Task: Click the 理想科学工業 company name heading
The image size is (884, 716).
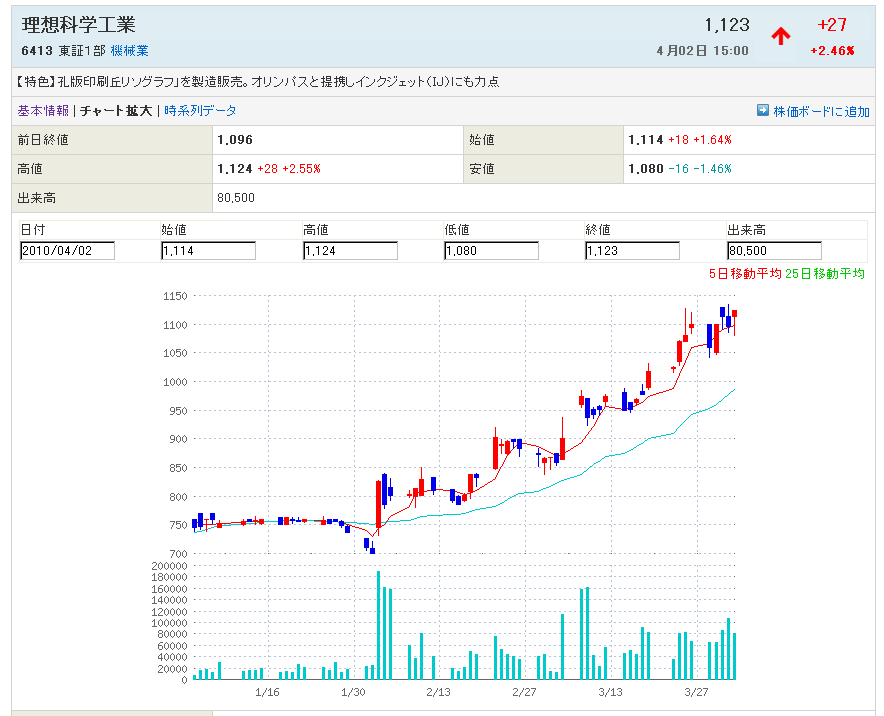Action: (x=78, y=25)
